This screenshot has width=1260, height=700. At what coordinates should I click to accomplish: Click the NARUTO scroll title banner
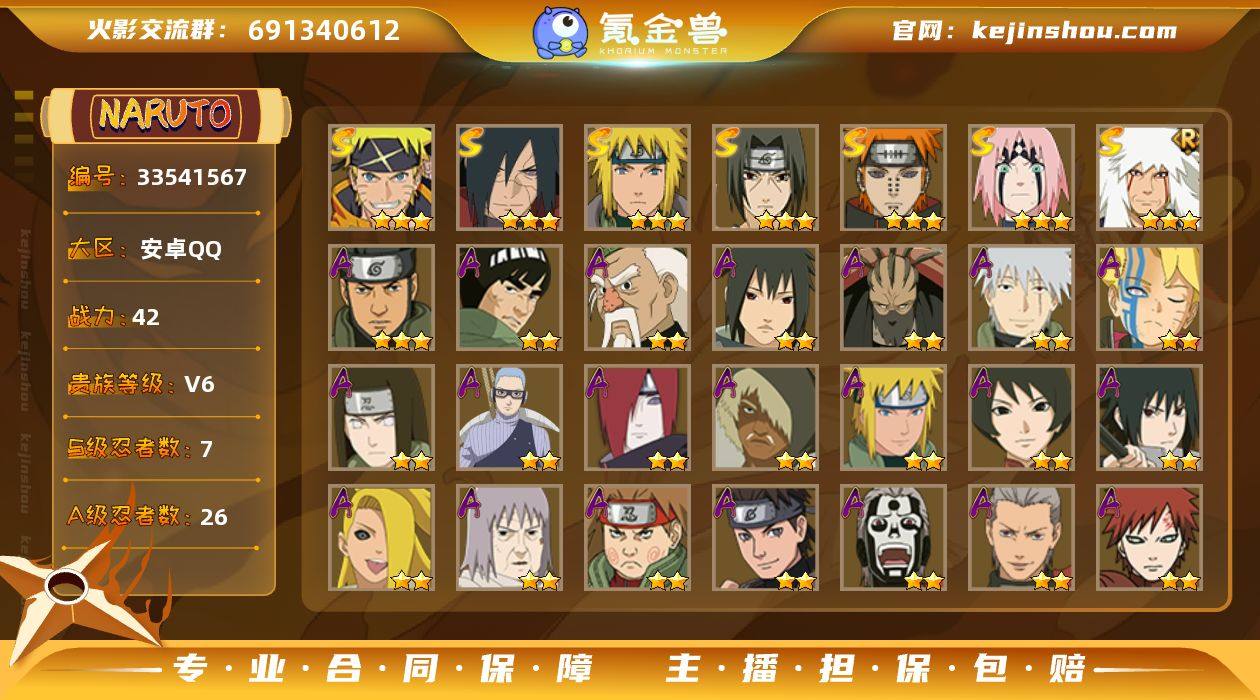[x=165, y=115]
